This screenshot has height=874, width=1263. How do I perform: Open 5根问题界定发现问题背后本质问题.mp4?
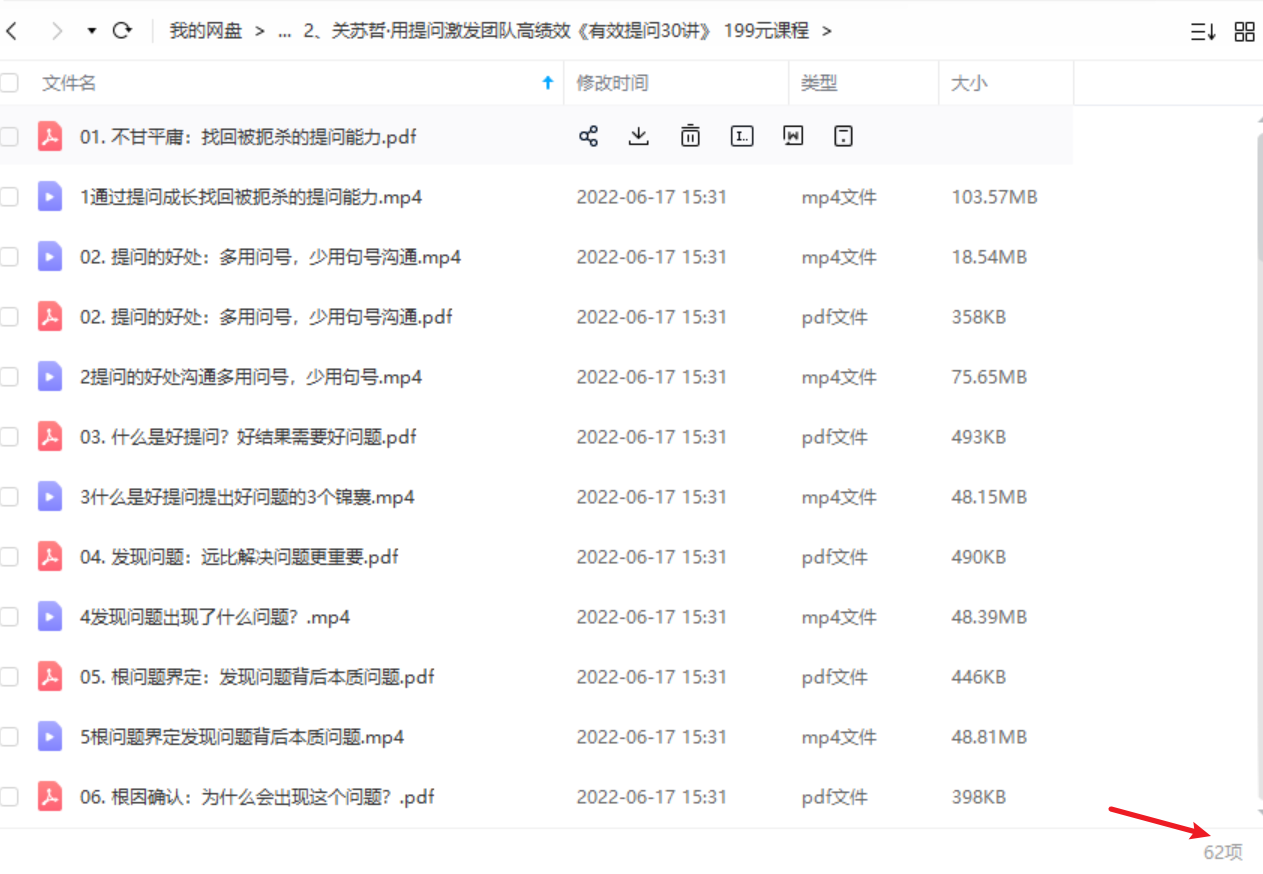click(x=242, y=737)
